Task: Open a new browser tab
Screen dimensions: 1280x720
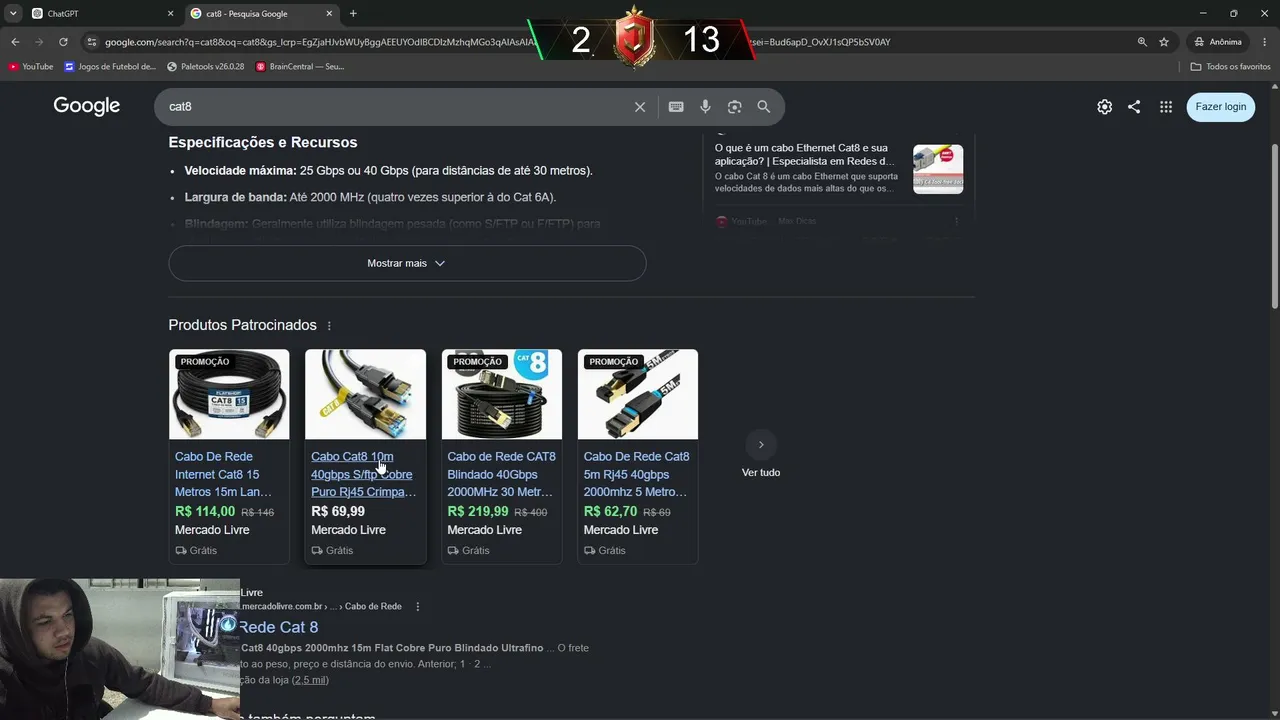Action: coord(353,13)
